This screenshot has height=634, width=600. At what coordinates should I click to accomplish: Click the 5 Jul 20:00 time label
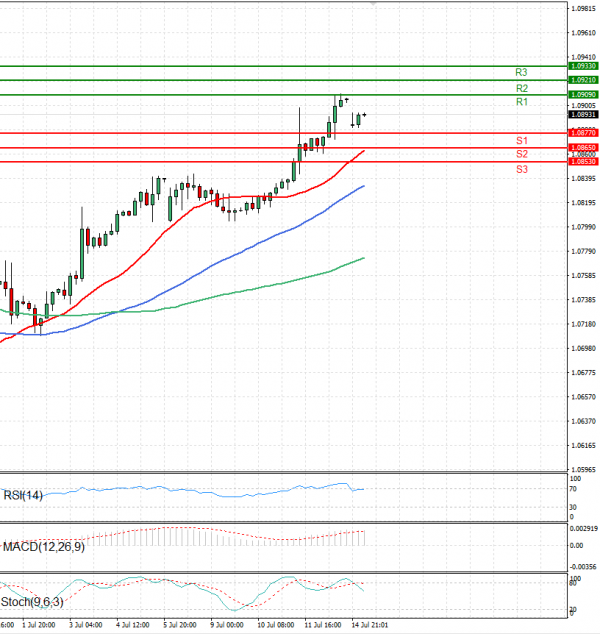180,625
